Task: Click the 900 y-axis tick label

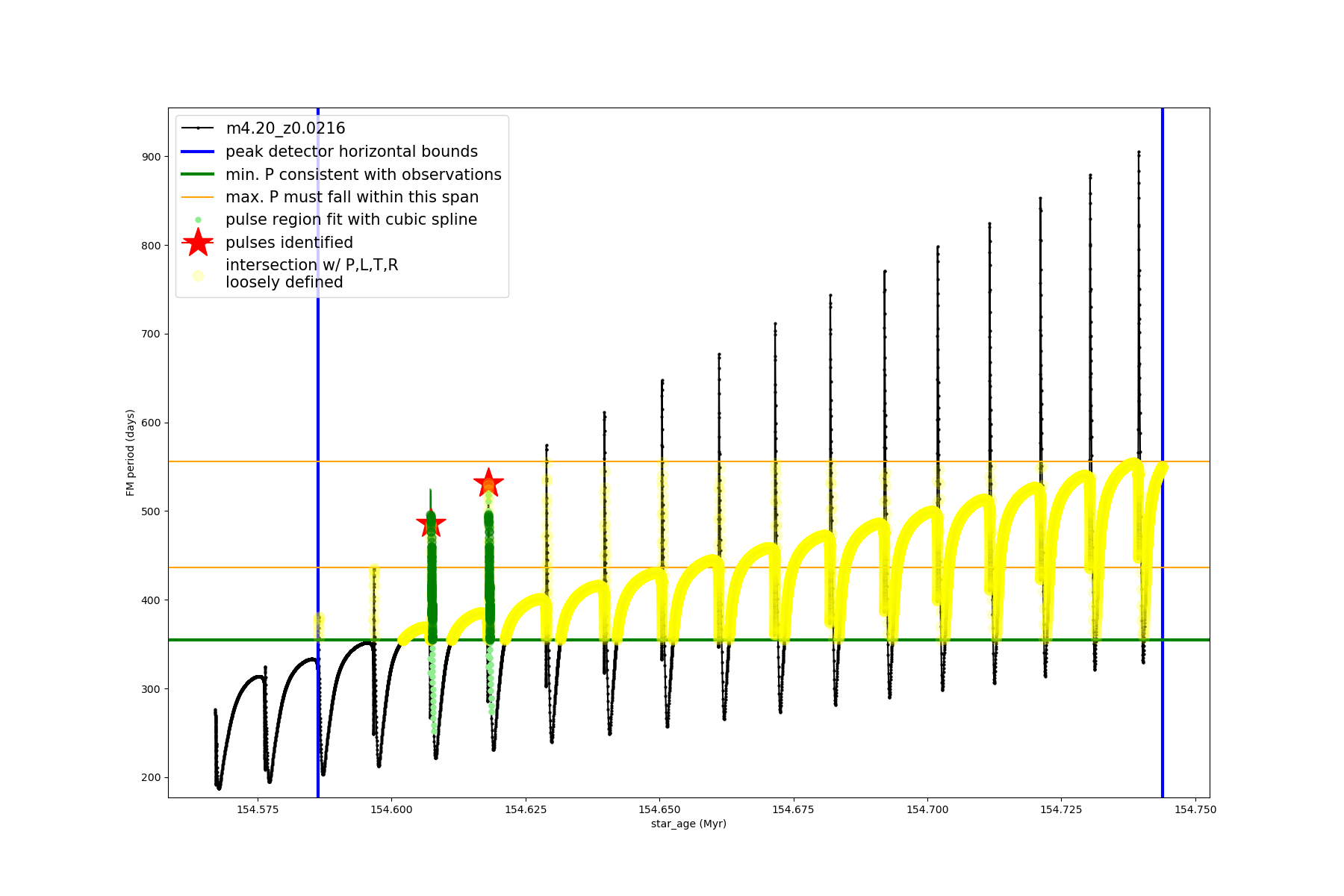Action: click(152, 157)
